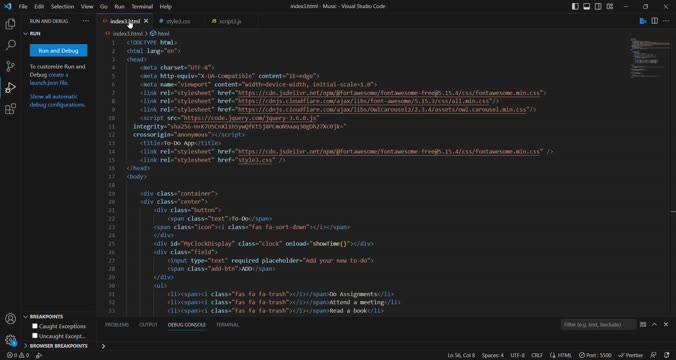
Task: Switch to the style3.css tab
Action: [x=178, y=21]
